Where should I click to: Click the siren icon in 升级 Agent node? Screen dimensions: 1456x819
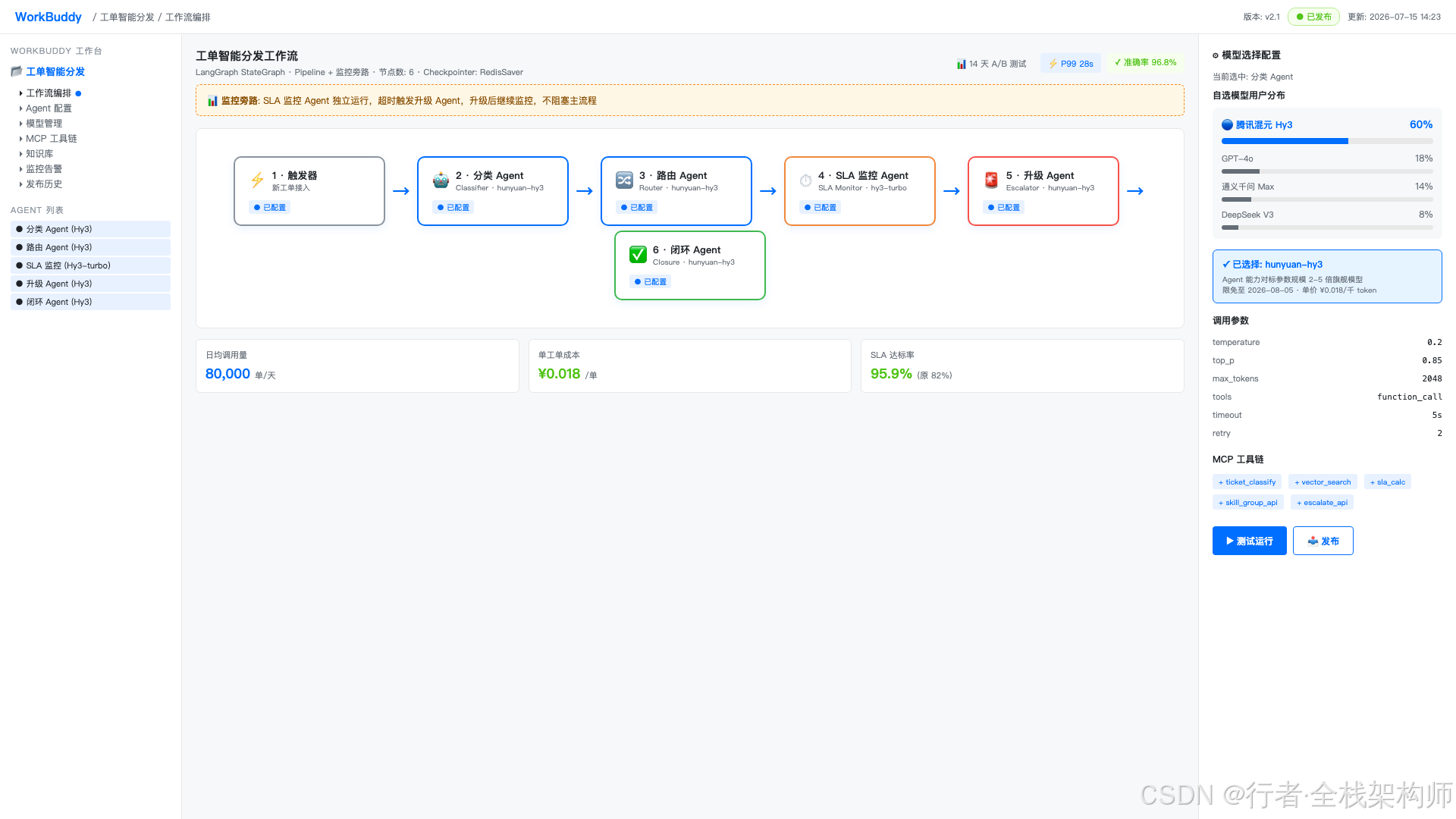(x=991, y=180)
